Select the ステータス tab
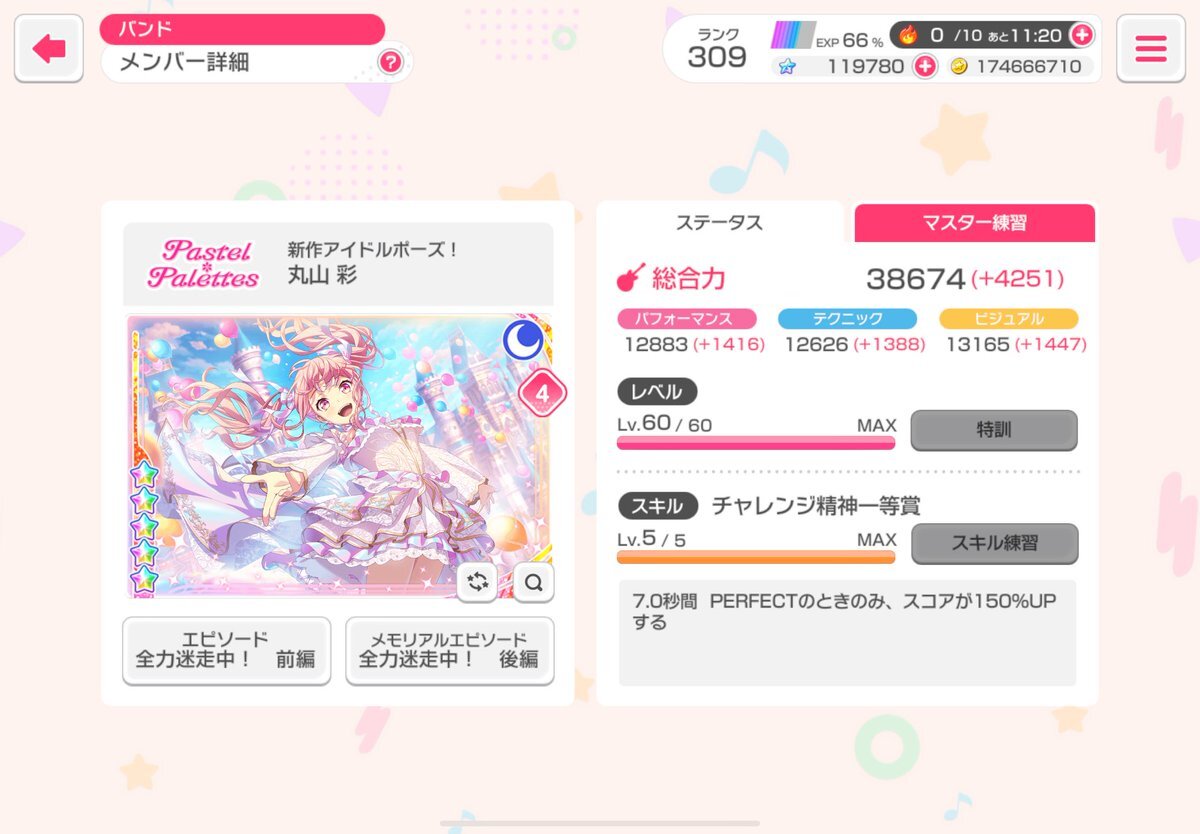The width and height of the screenshot is (1200, 834). 719,222
